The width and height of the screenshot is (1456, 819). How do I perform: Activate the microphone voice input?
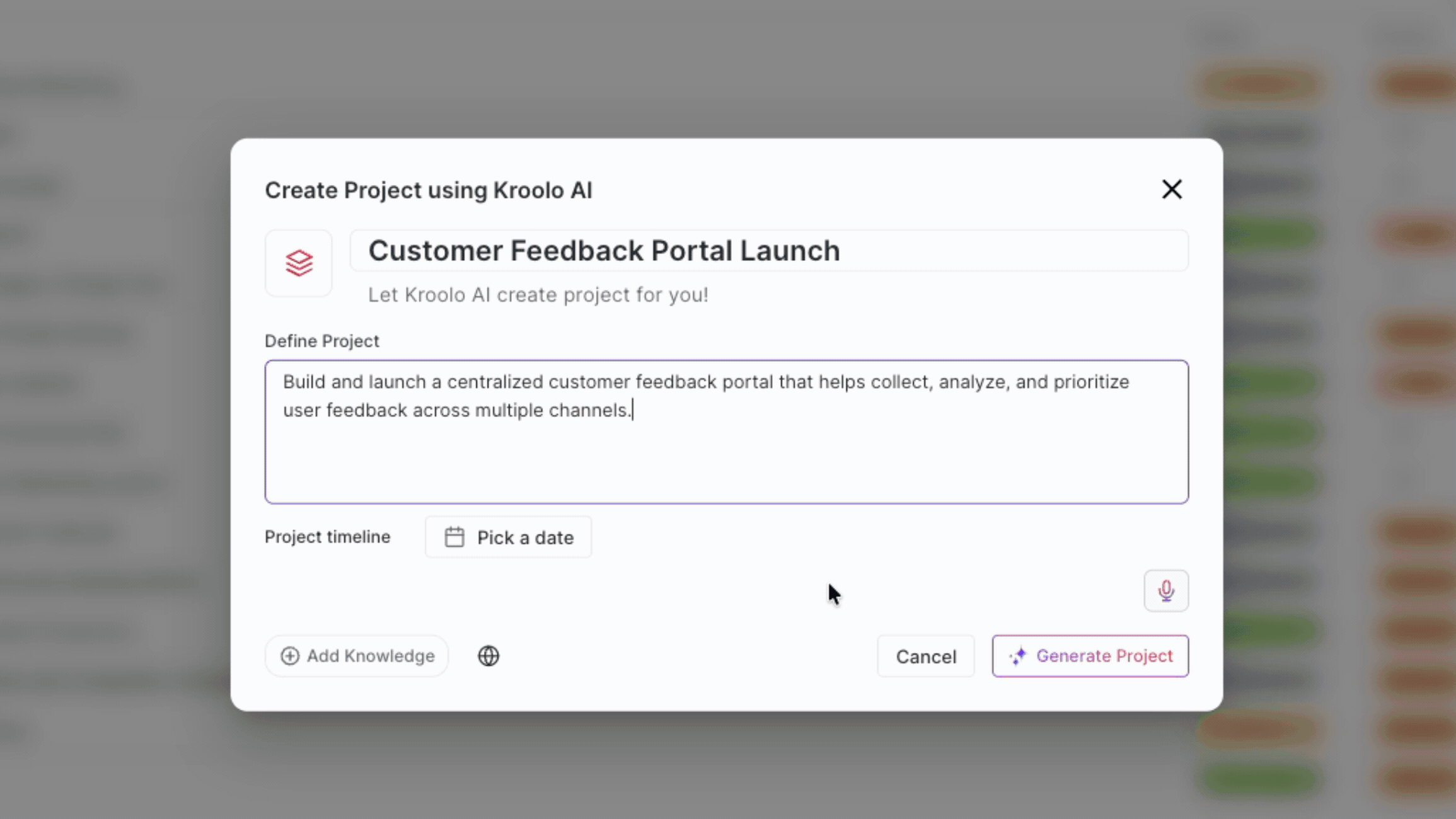[x=1166, y=591]
